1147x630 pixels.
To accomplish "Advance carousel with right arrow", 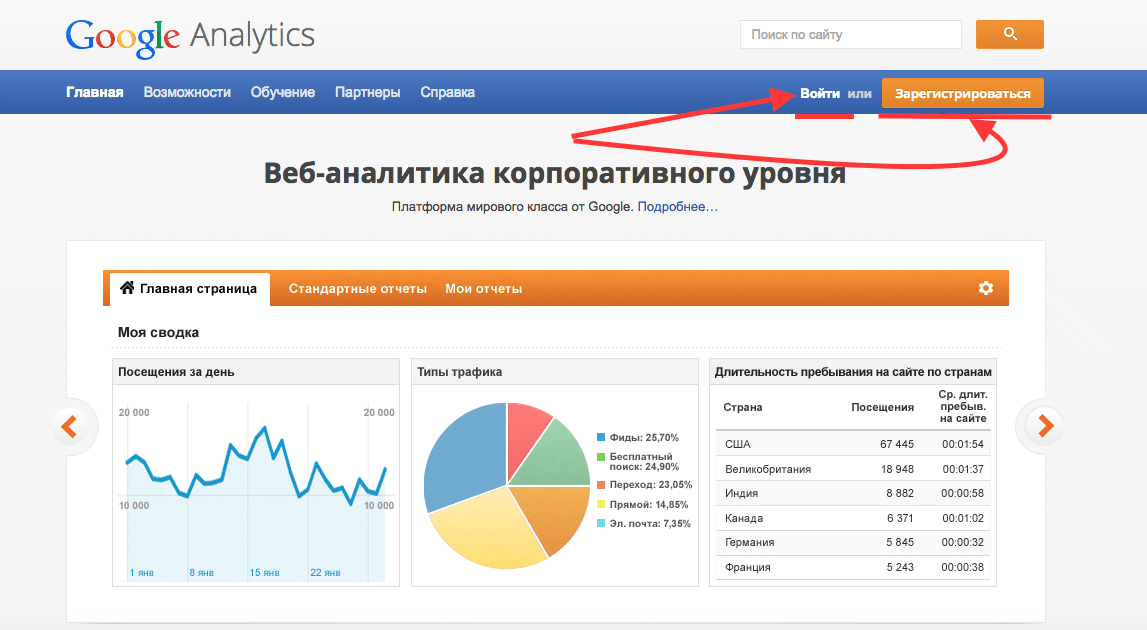I will pos(1046,425).
